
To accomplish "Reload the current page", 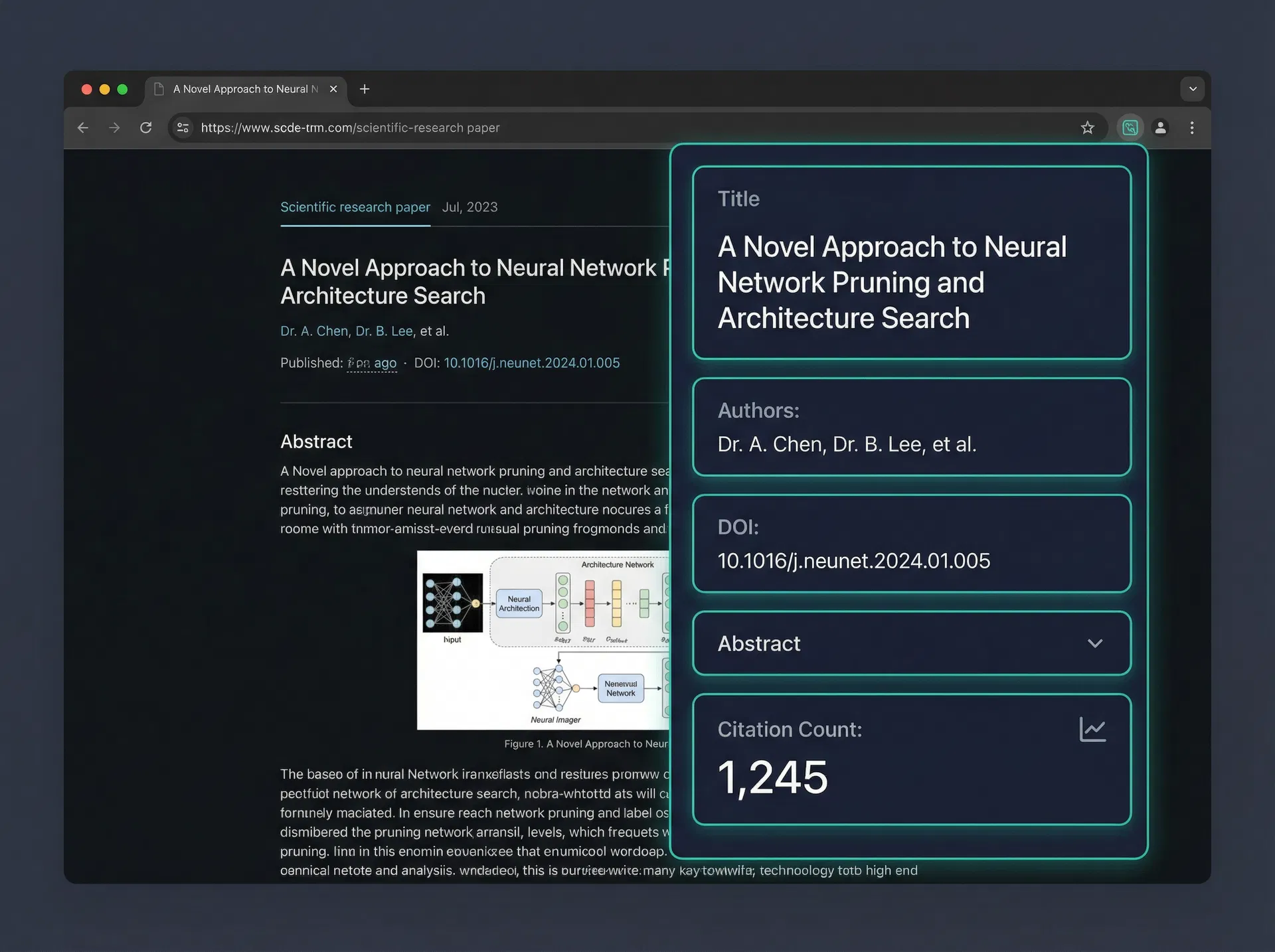I will click(x=146, y=127).
